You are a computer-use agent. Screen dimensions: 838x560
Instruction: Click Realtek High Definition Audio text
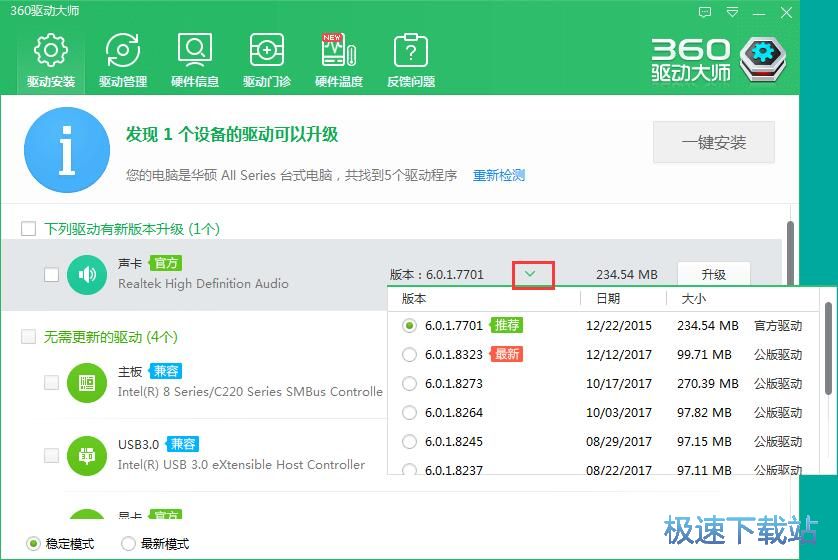(203, 284)
